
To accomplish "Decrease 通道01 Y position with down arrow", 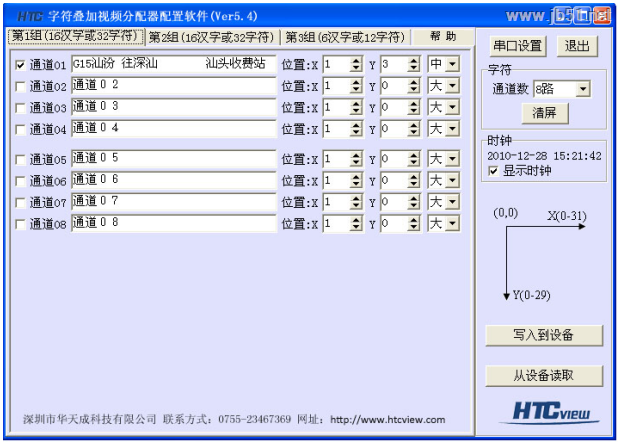I will point(413,68).
